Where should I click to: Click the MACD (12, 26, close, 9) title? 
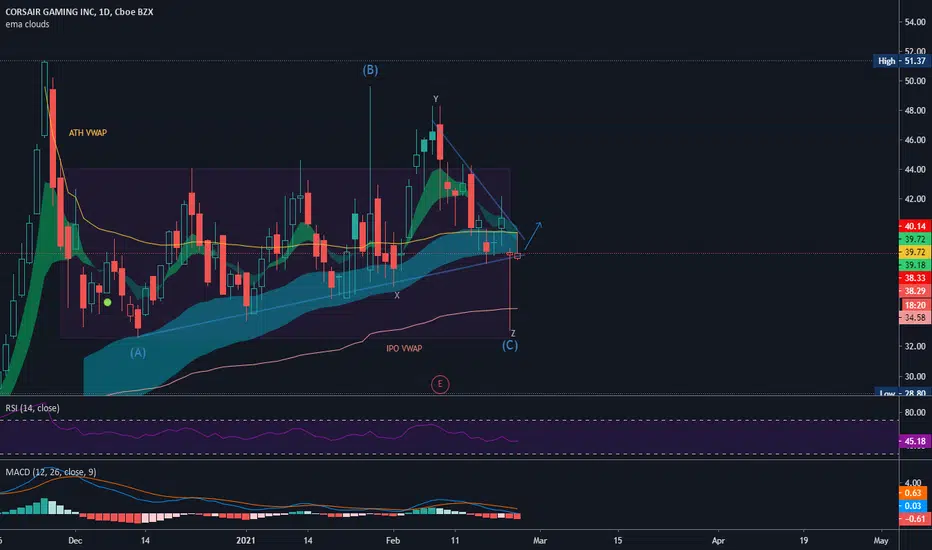tap(51, 472)
